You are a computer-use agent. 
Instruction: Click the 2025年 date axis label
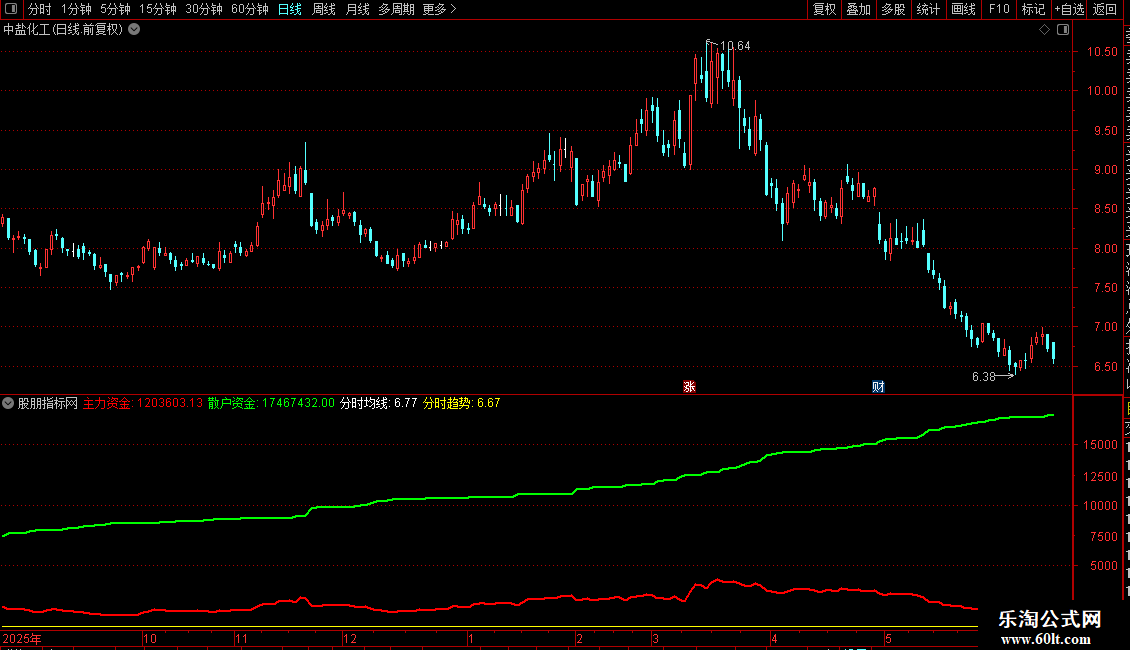pos(22,638)
